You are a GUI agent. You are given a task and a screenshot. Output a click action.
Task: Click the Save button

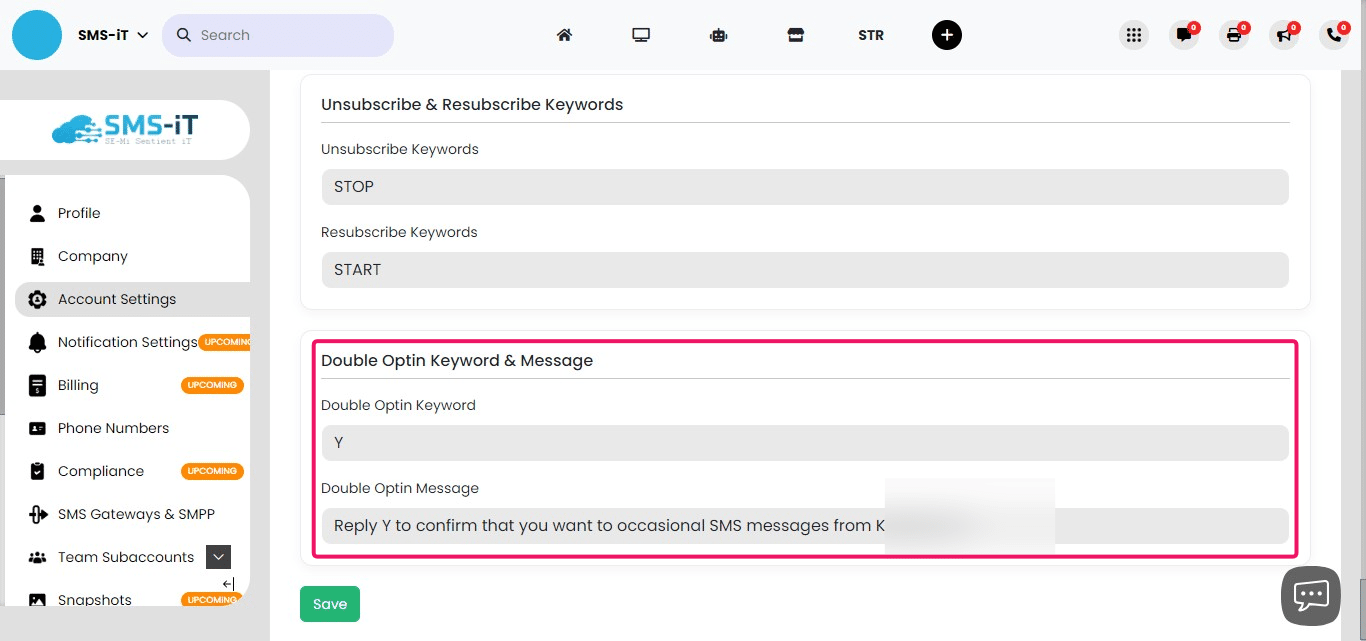[x=329, y=603]
